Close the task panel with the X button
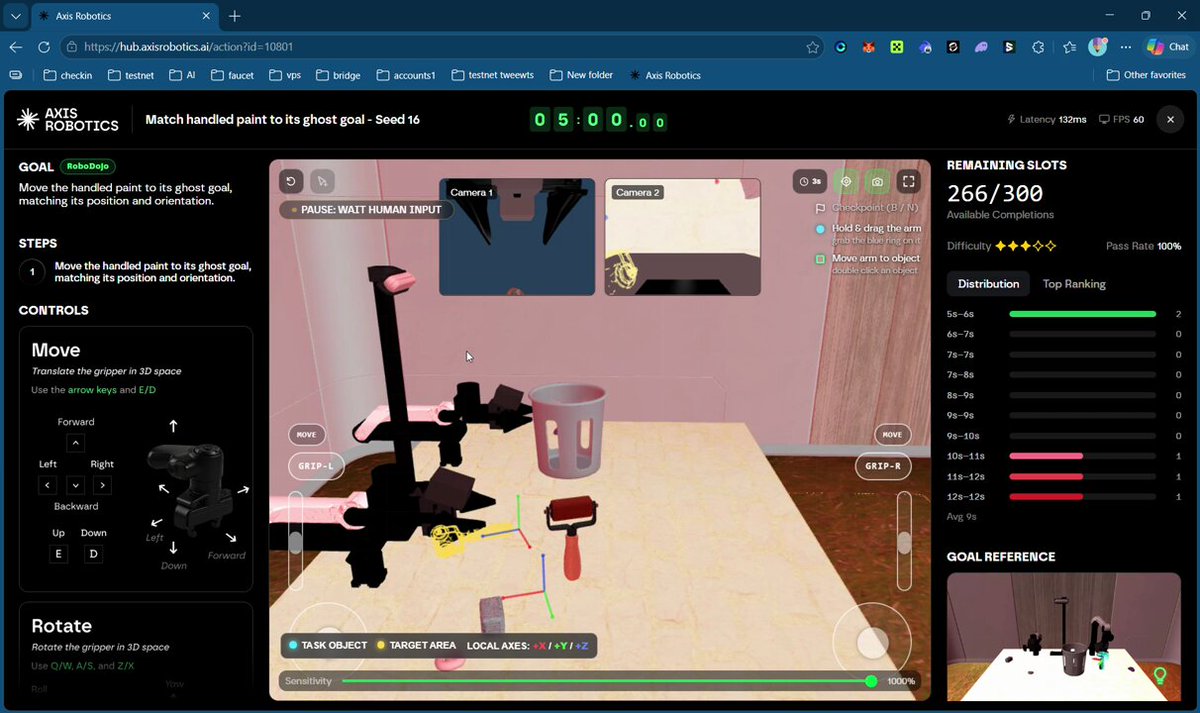The width and height of the screenshot is (1200, 713). [1170, 119]
